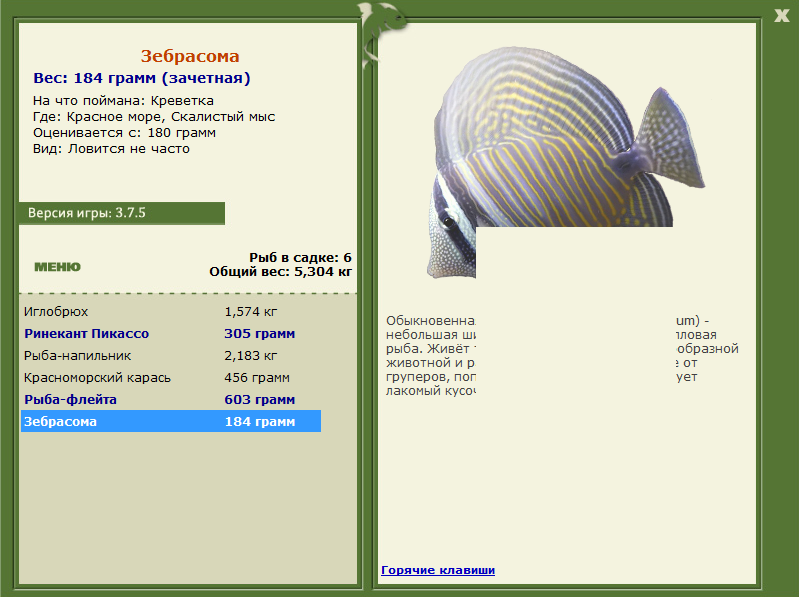The height and width of the screenshot is (597, 799).
Task: Click the 603 грамм weight value
Action: pyautogui.click(x=259, y=399)
